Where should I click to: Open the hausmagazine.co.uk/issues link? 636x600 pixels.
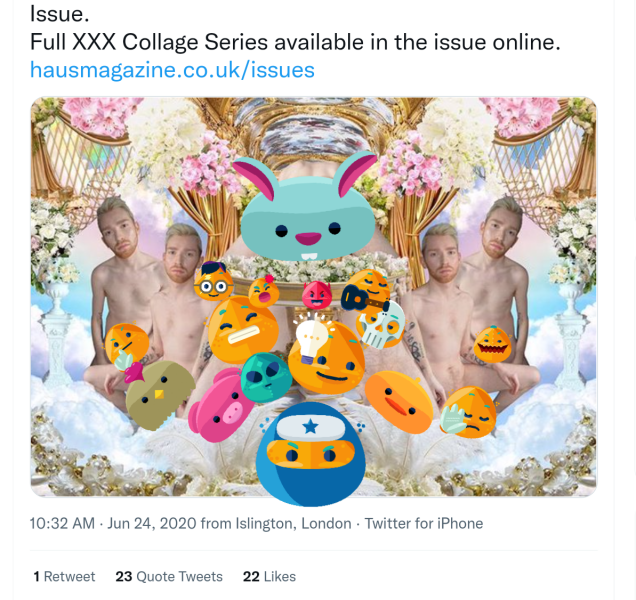(x=172, y=70)
